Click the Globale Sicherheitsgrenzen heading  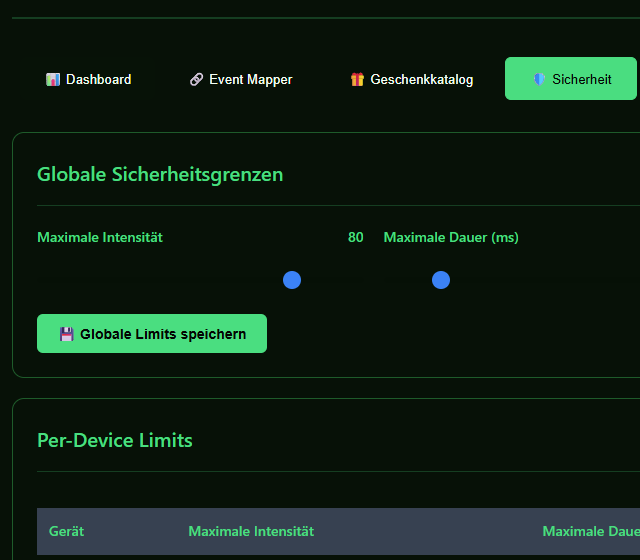160,174
